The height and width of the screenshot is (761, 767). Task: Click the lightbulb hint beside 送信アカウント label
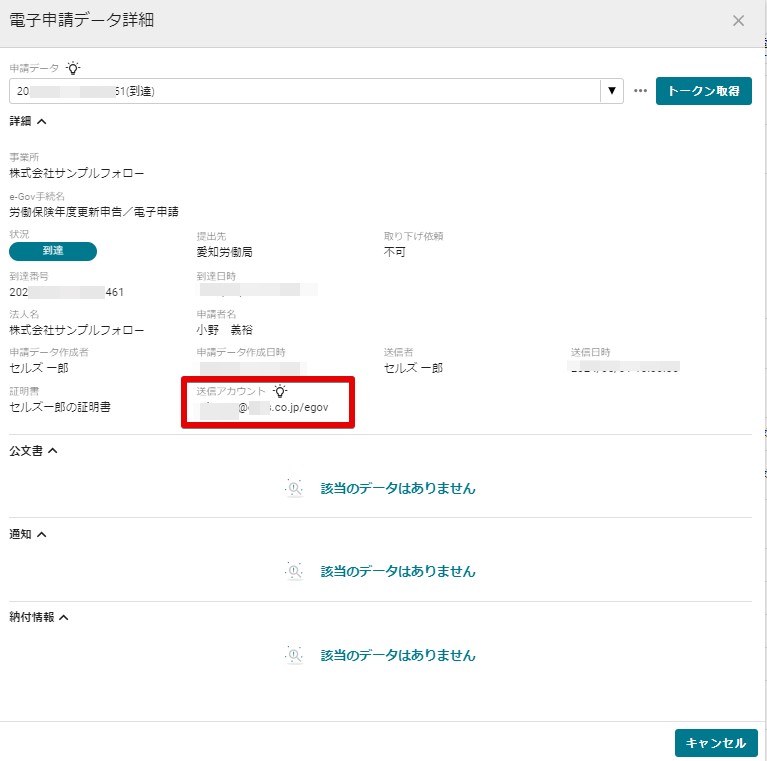point(280,392)
